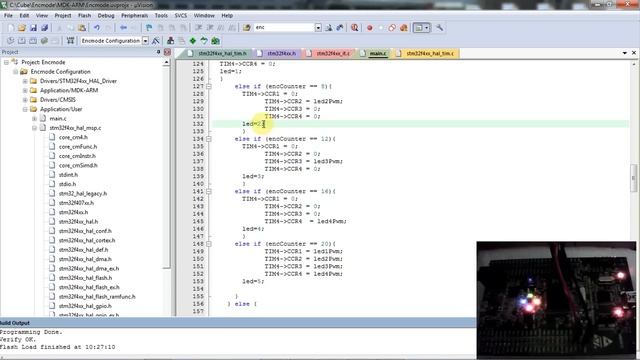Close the Project panel with its red X

pyautogui.click(x=167, y=52)
